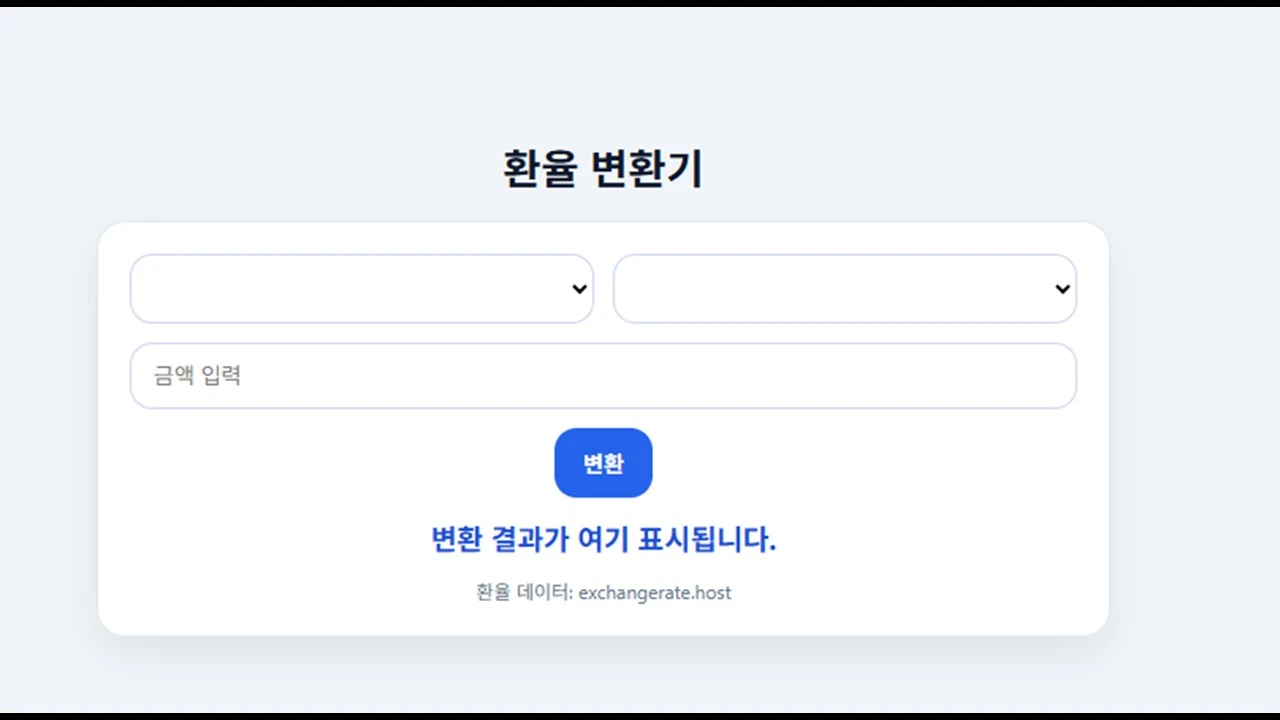This screenshot has width=1280, height=720.
Task: Click the 환율 변환기 page title
Action: 603,168
